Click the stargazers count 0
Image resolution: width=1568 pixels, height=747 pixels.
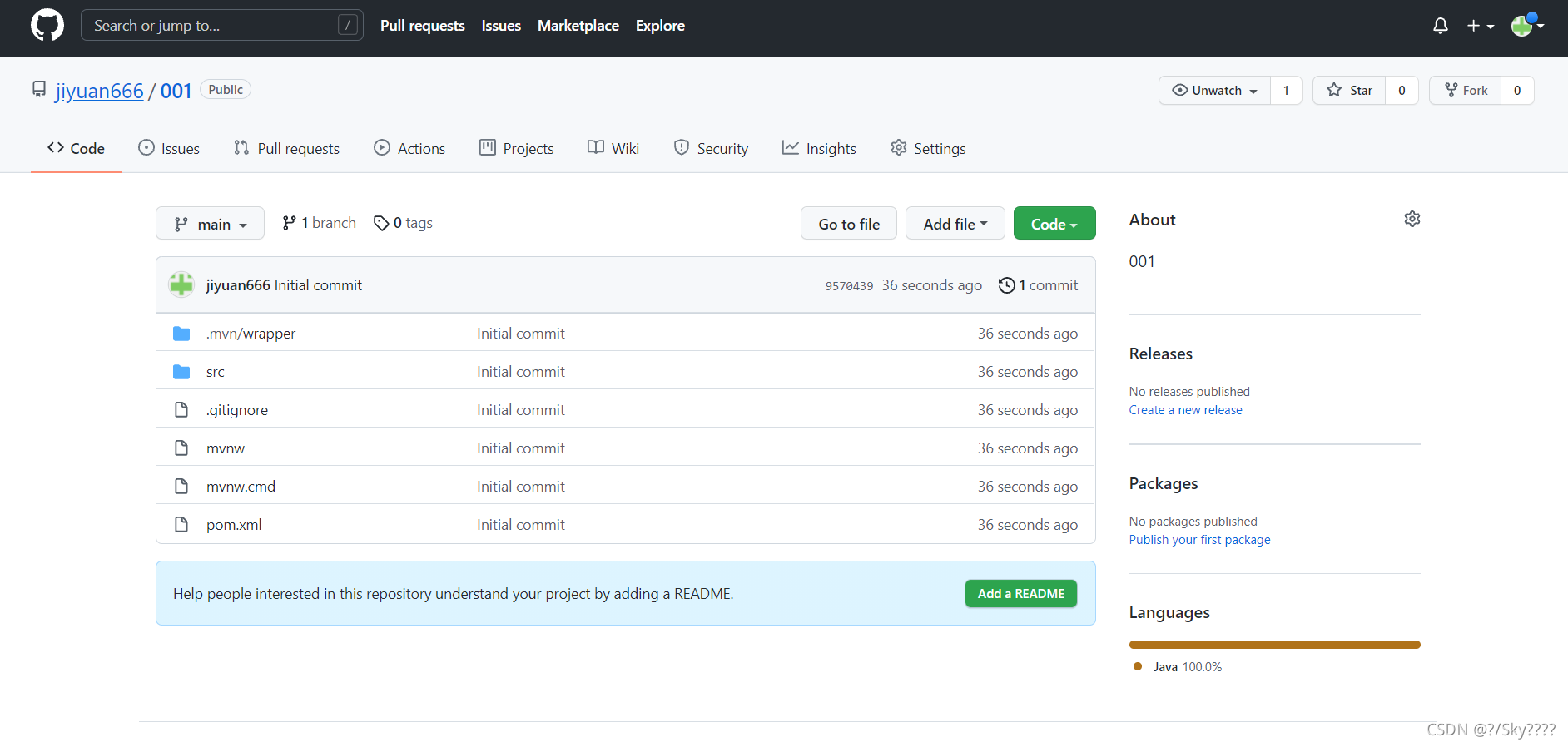click(1402, 90)
